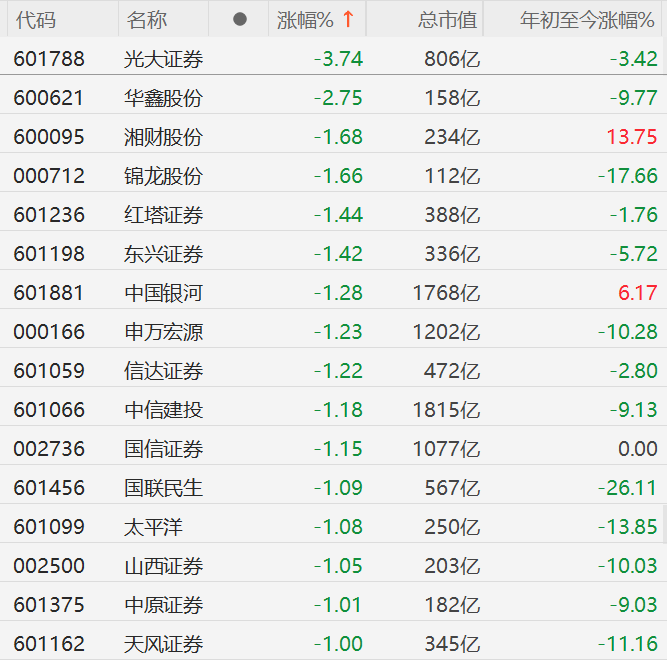Select stock code 000712
This screenshot has width=667, height=660.
click(49, 176)
